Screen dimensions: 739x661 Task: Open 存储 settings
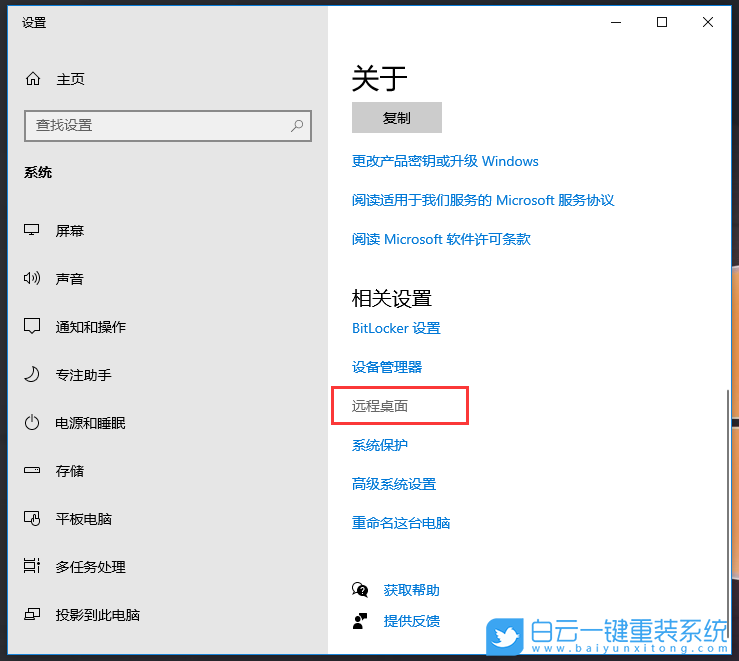tap(70, 471)
